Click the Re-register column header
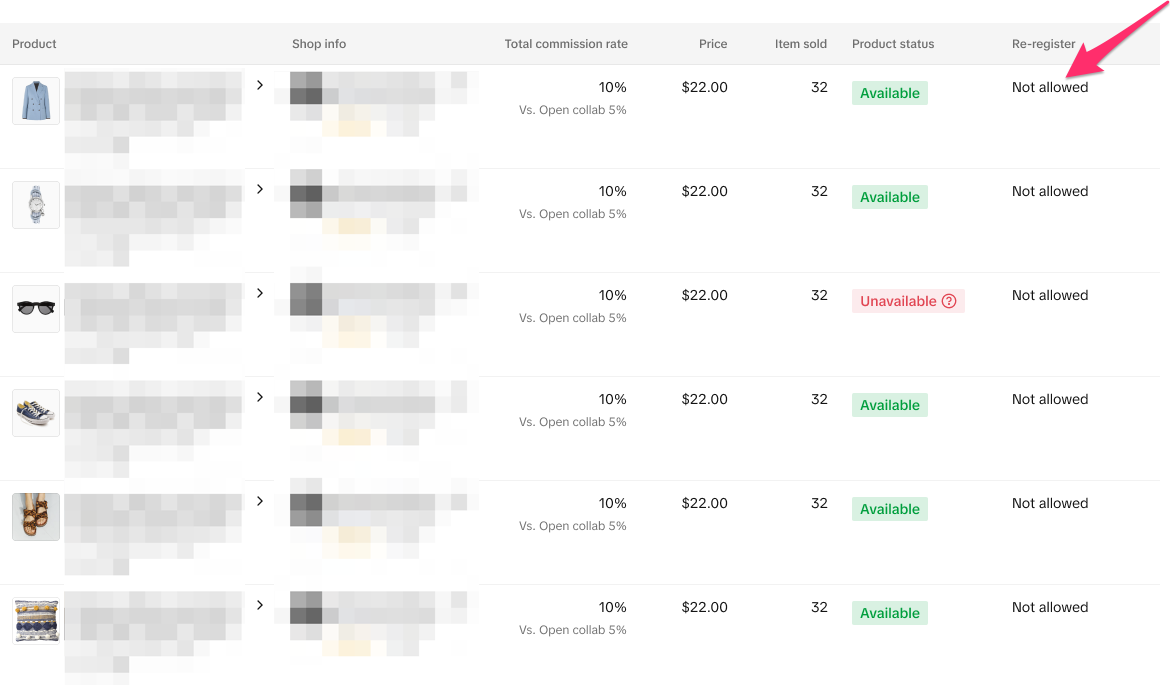This screenshot has width=1170, height=689. click(x=1043, y=44)
